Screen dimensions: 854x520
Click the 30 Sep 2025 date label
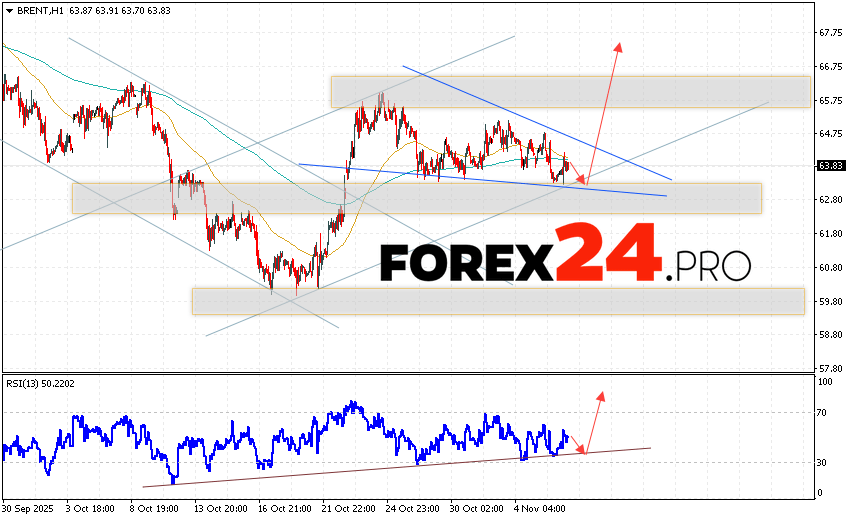(28, 508)
